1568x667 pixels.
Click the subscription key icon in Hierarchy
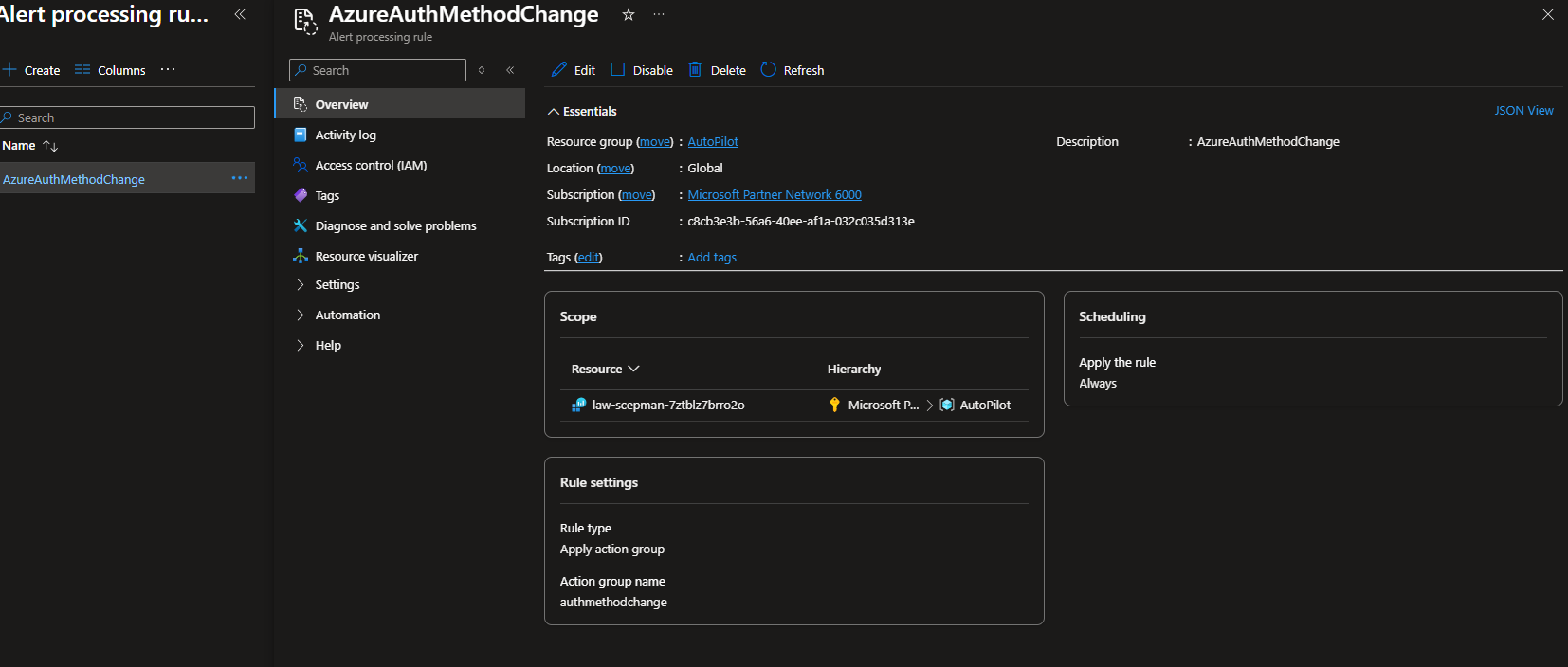tap(834, 405)
